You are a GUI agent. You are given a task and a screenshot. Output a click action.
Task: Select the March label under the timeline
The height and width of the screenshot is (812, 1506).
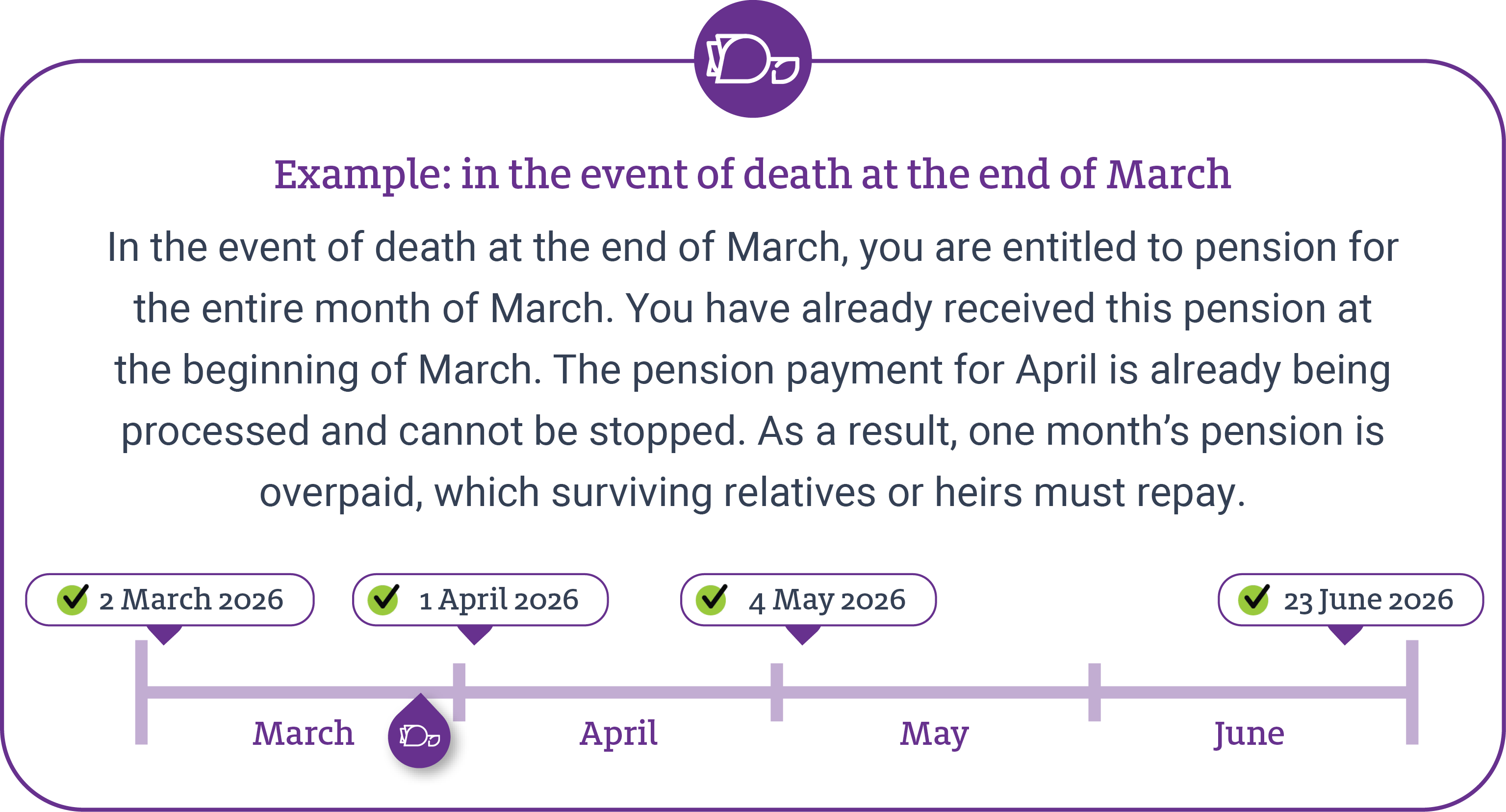coord(303,733)
